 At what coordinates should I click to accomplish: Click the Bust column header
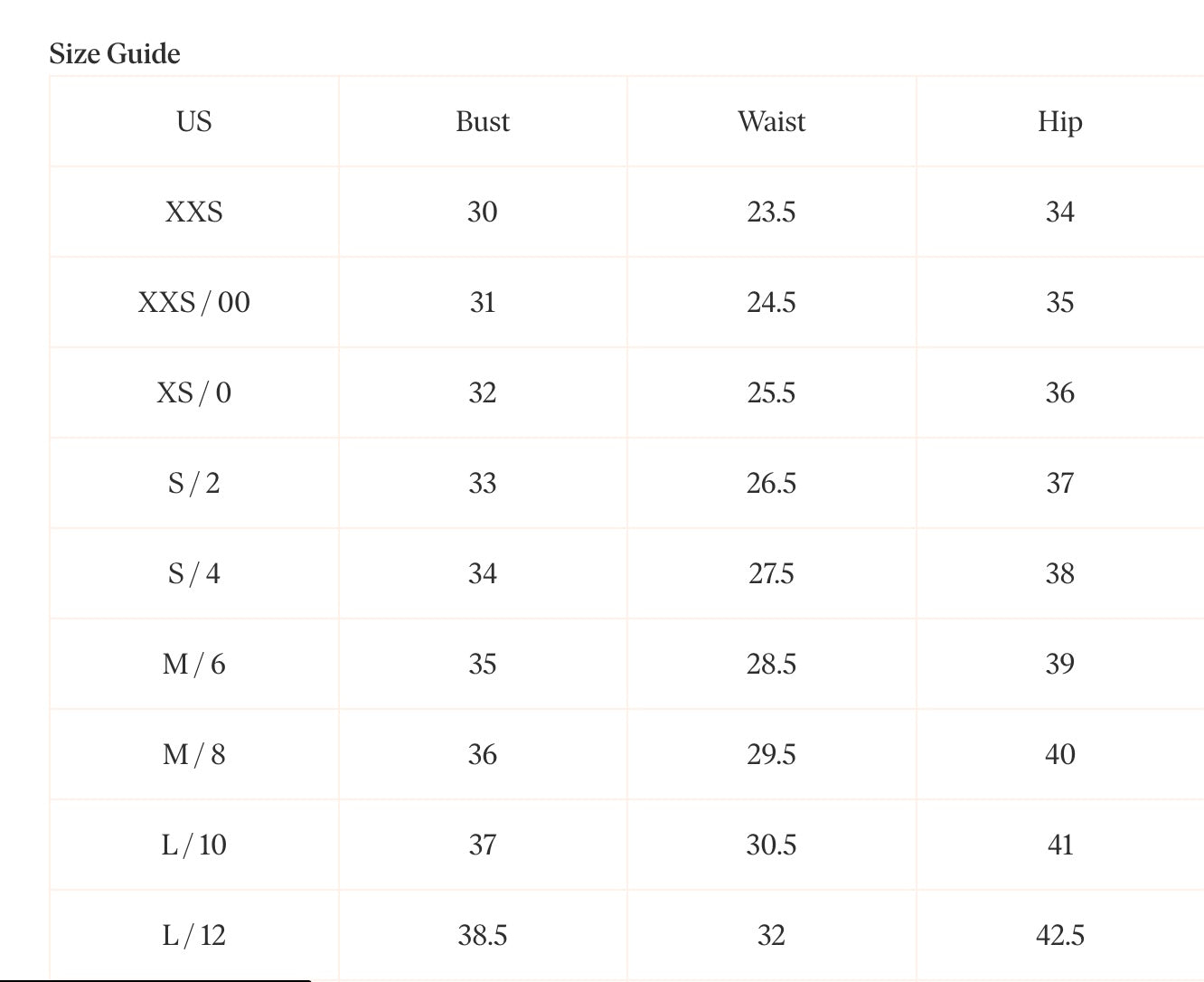483,121
